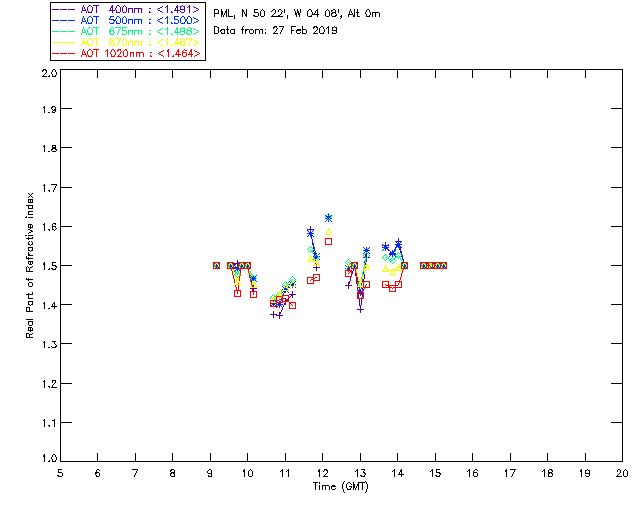
Task: Click the 20 x-axis hour label
Action: click(622, 473)
